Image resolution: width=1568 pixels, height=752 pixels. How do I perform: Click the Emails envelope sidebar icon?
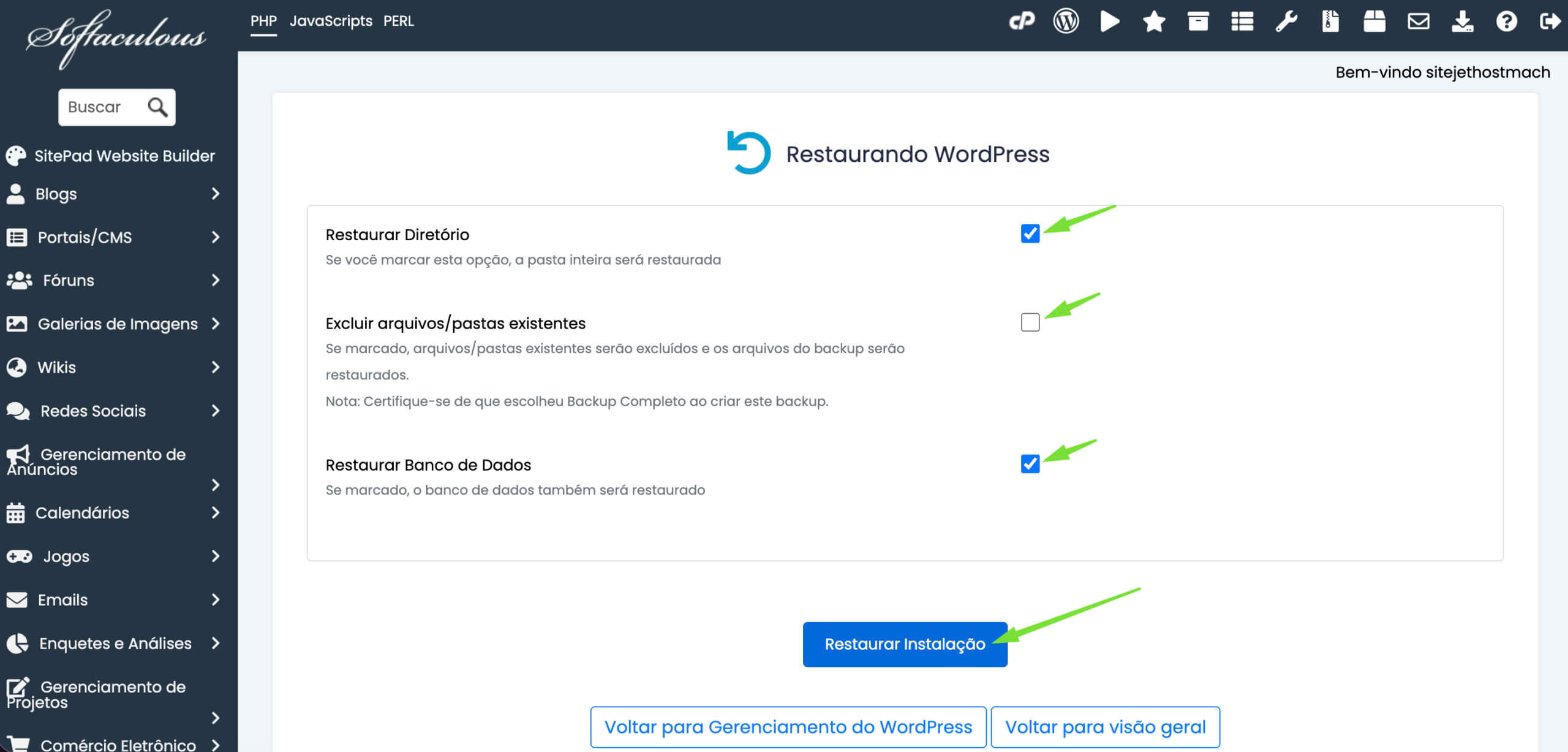[17, 600]
